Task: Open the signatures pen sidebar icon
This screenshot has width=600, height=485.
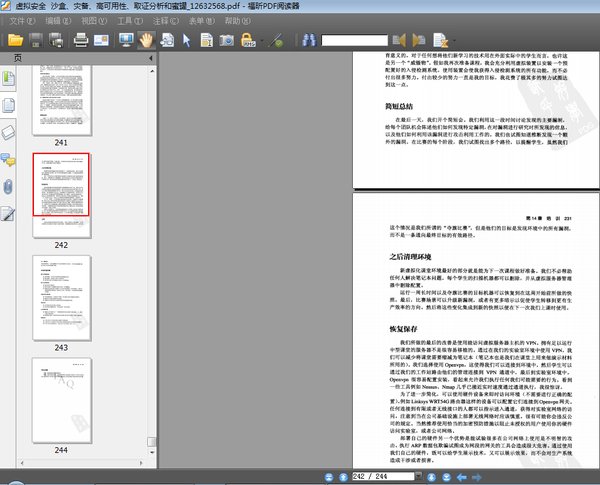Action: click(8, 214)
